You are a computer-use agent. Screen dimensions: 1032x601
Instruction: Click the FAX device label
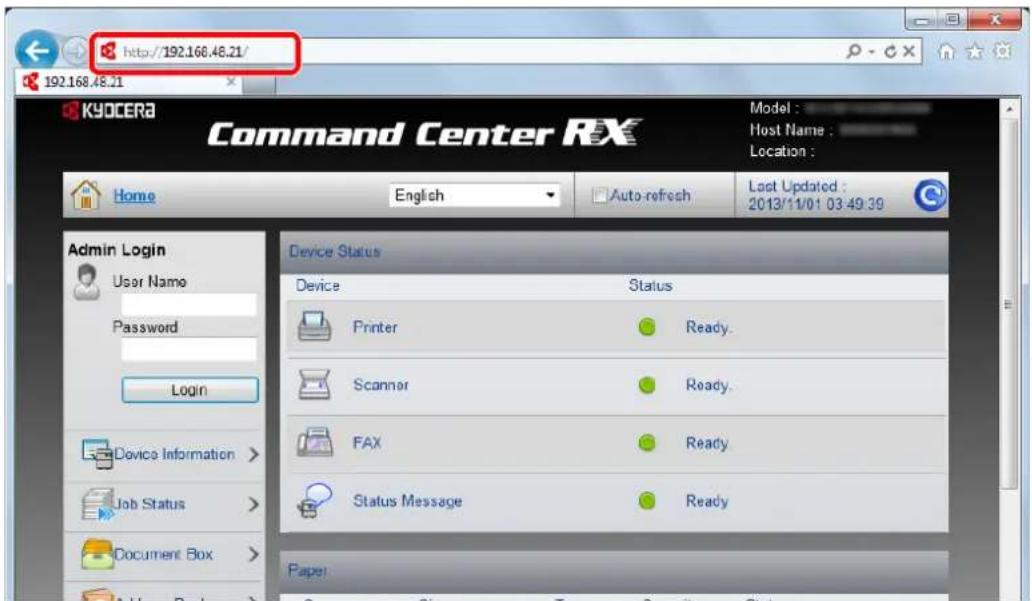367,443
